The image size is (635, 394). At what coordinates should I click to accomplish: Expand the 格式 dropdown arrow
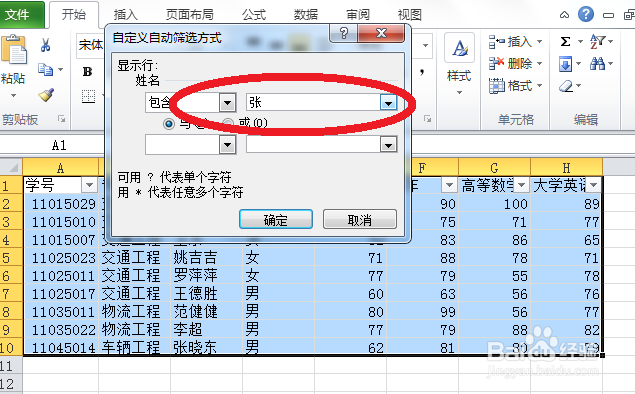click(539, 85)
